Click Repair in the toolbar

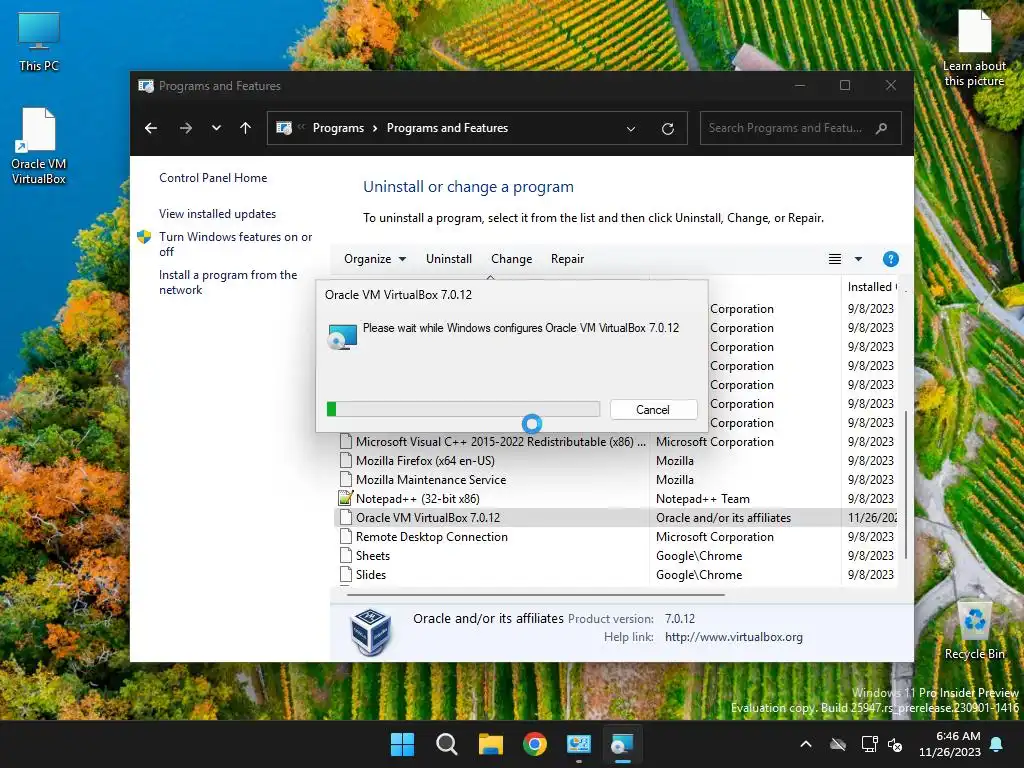567,259
